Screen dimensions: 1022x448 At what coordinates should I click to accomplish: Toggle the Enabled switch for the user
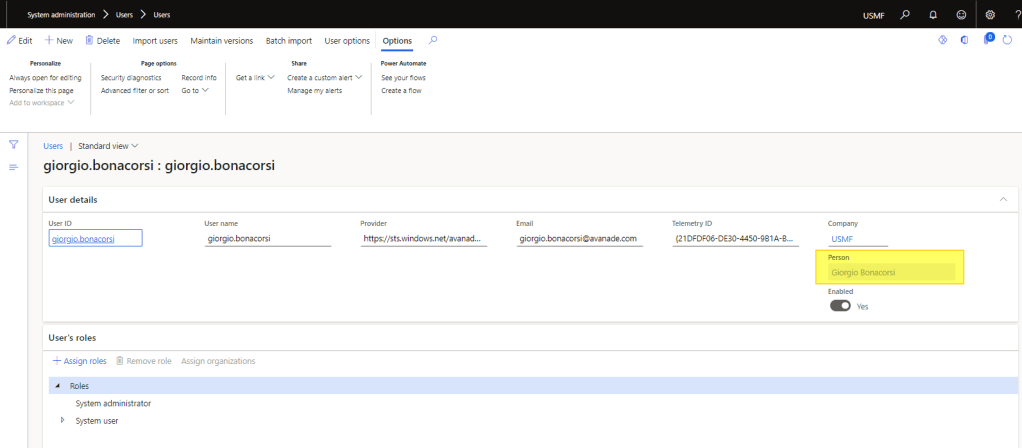[x=840, y=306]
